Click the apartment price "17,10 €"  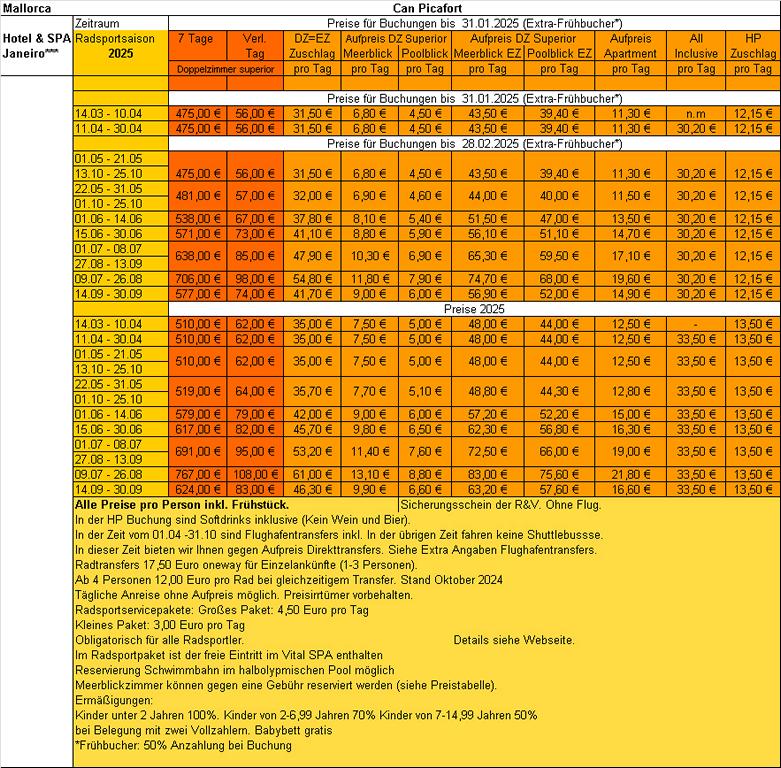(x=631, y=256)
